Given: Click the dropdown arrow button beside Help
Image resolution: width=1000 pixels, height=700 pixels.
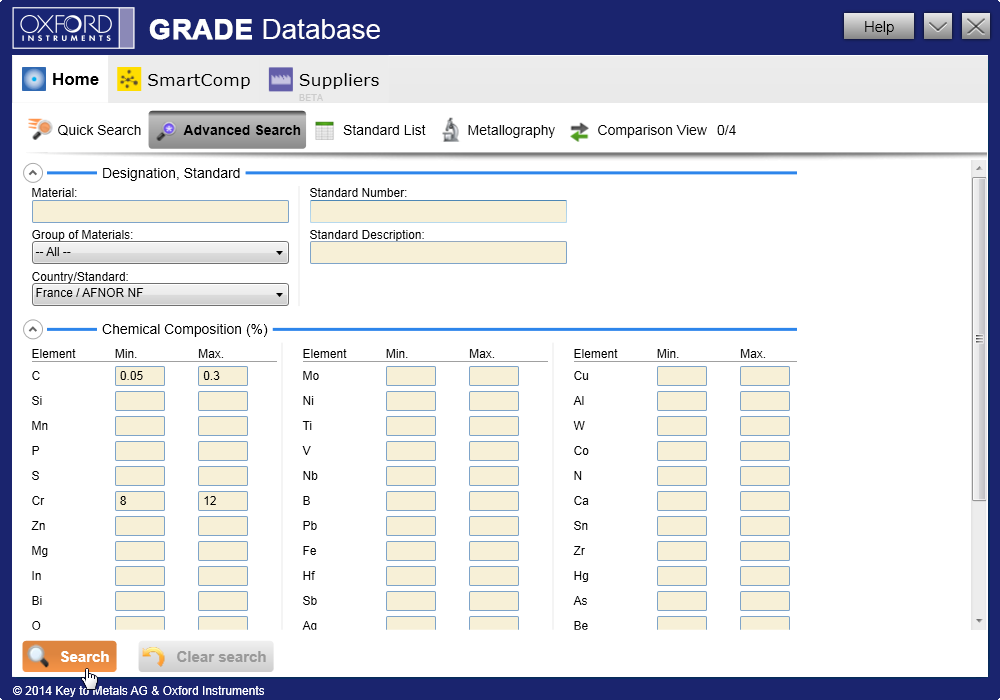Looking at the screenshot, I should point(938,27).
